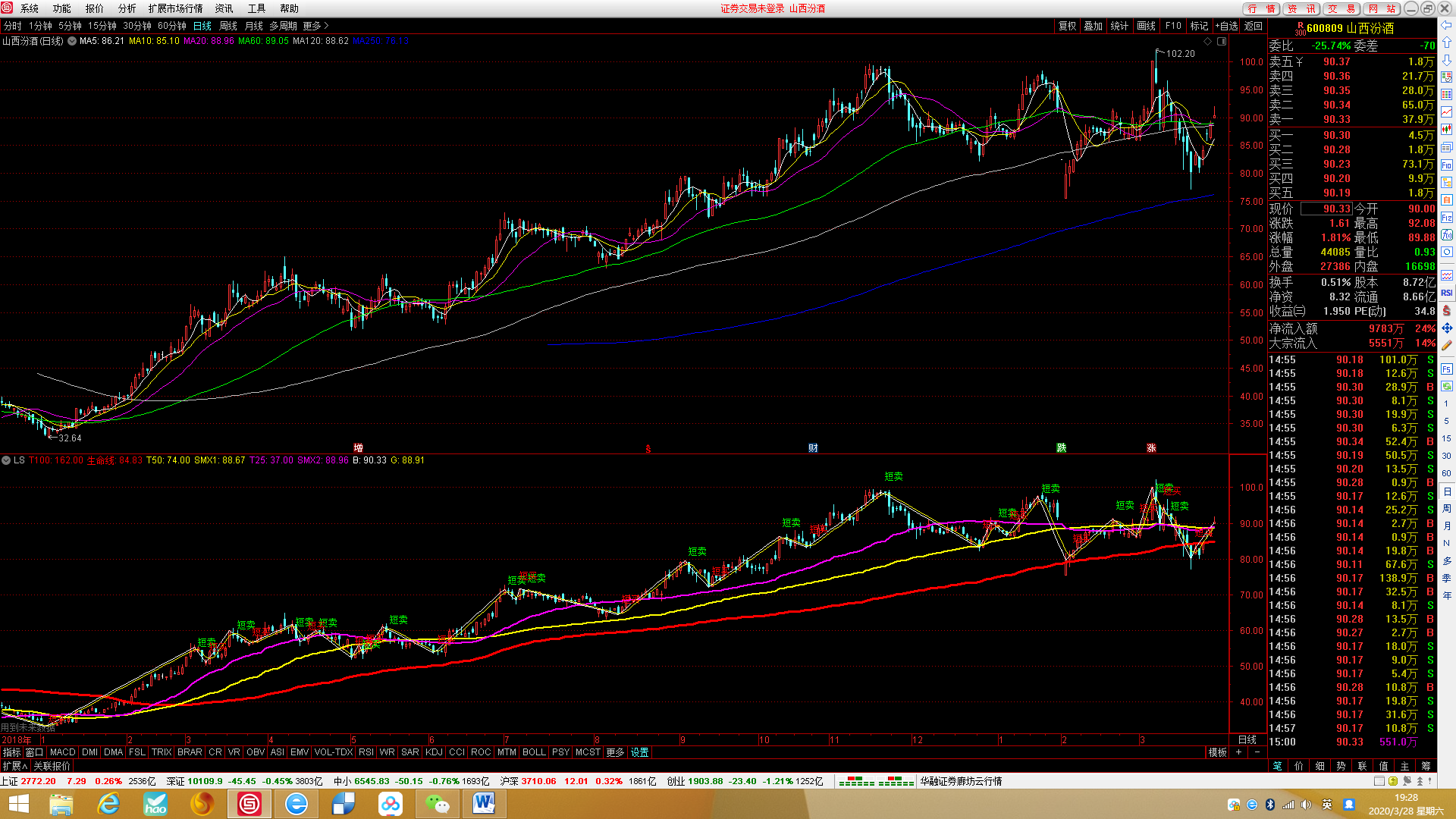
Task: Open the candlestick chart icon in sidebar
Action: pyautogui.click(x=1447, y=130)
